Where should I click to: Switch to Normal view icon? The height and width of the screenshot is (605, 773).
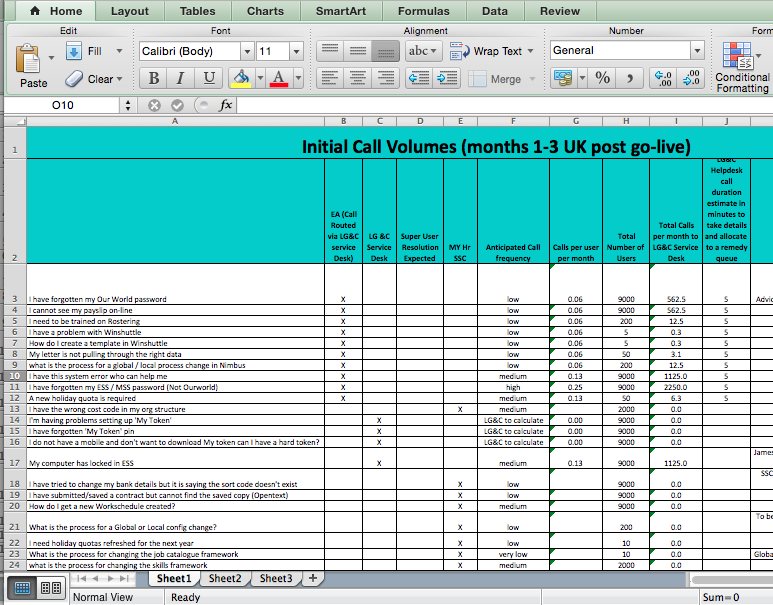point(22,588)
